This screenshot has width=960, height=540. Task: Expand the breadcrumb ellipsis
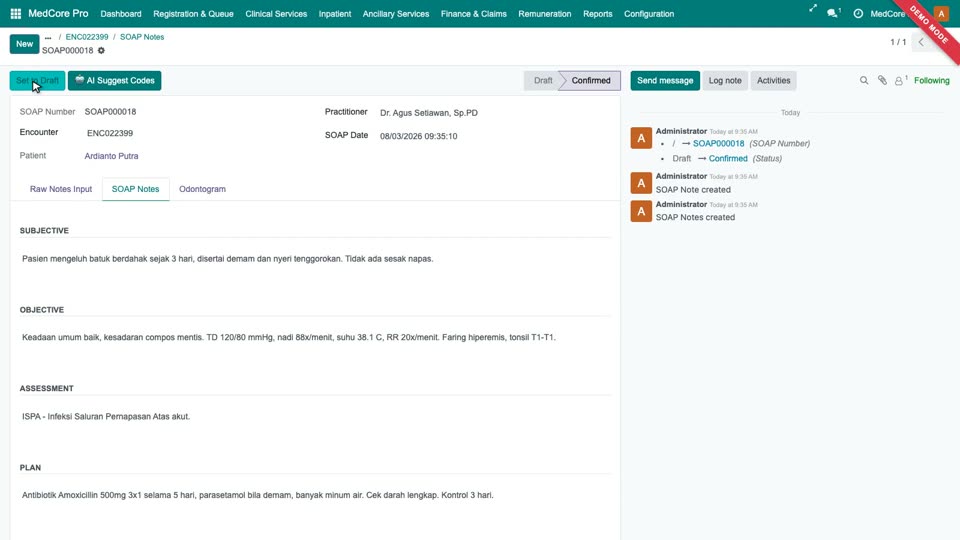point(48,37)
